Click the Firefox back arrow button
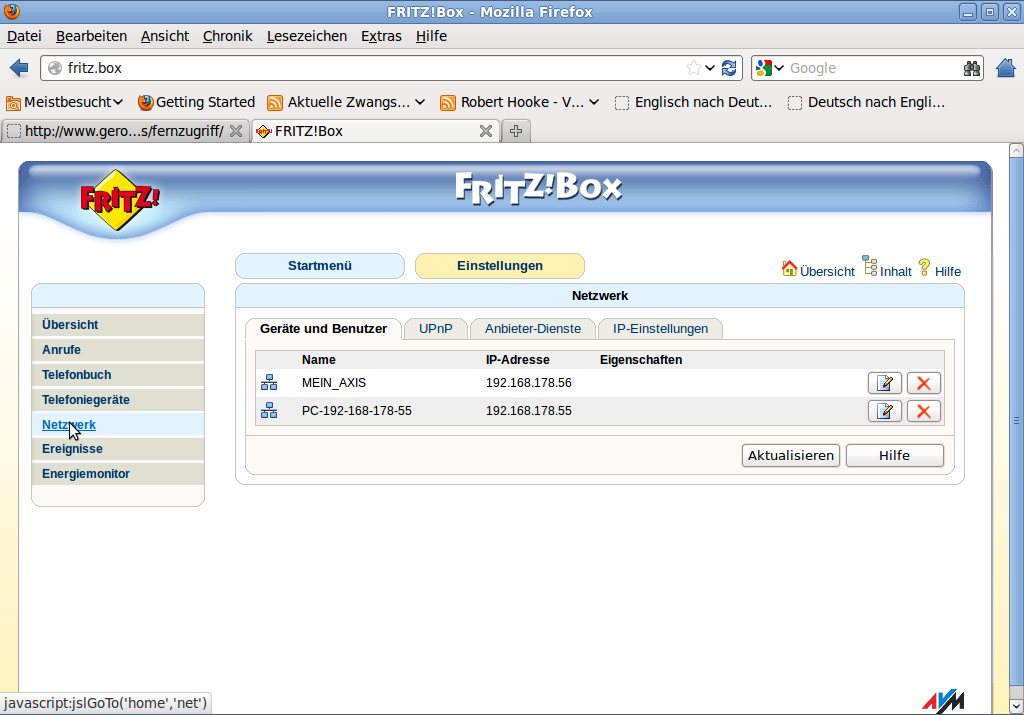The width and height of the screenshot is (1024, 715). pos(19,68)
